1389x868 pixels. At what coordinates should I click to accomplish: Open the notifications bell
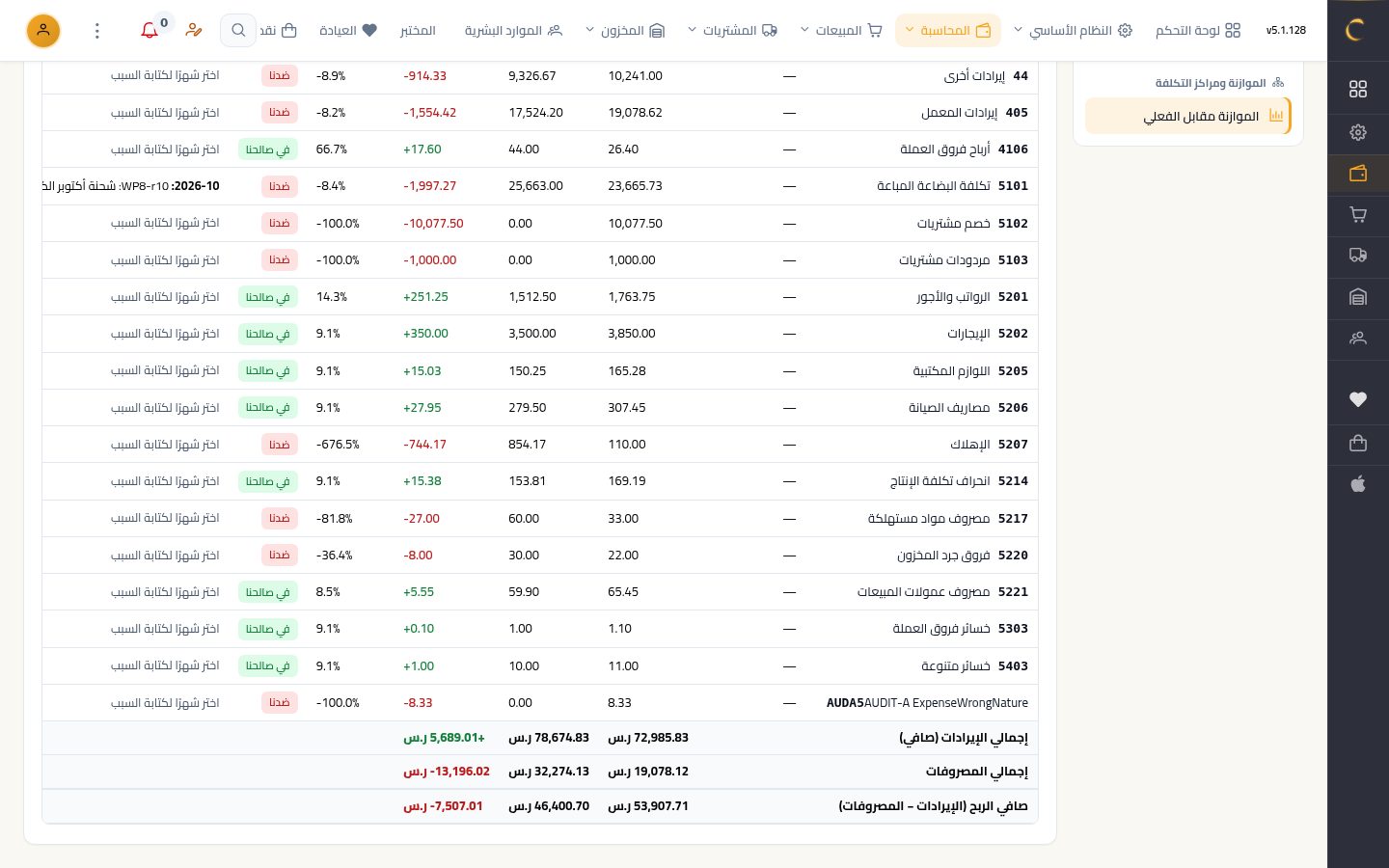(150, 30)
